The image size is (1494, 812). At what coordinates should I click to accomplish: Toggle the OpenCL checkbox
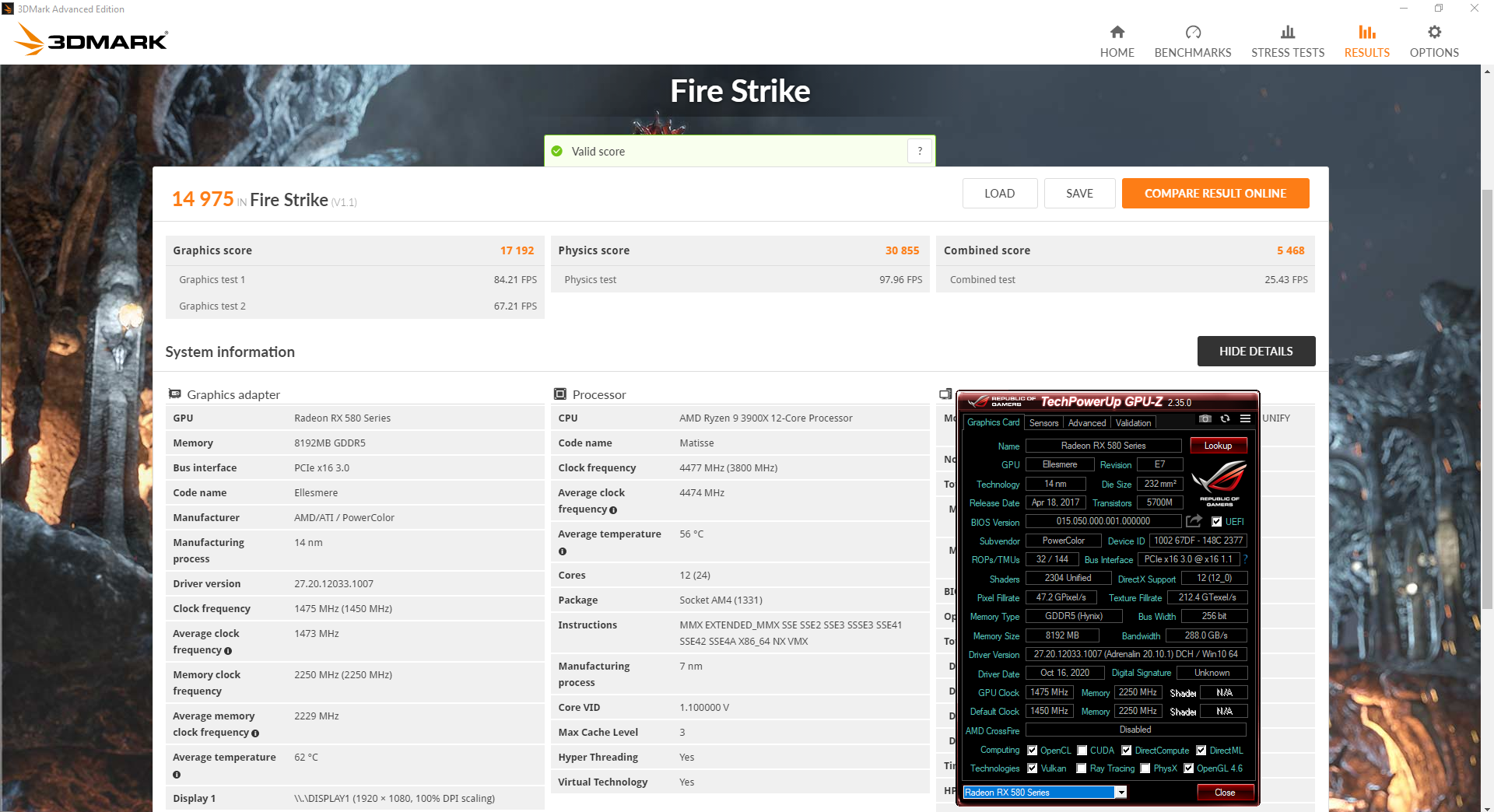pos(1033,751)
